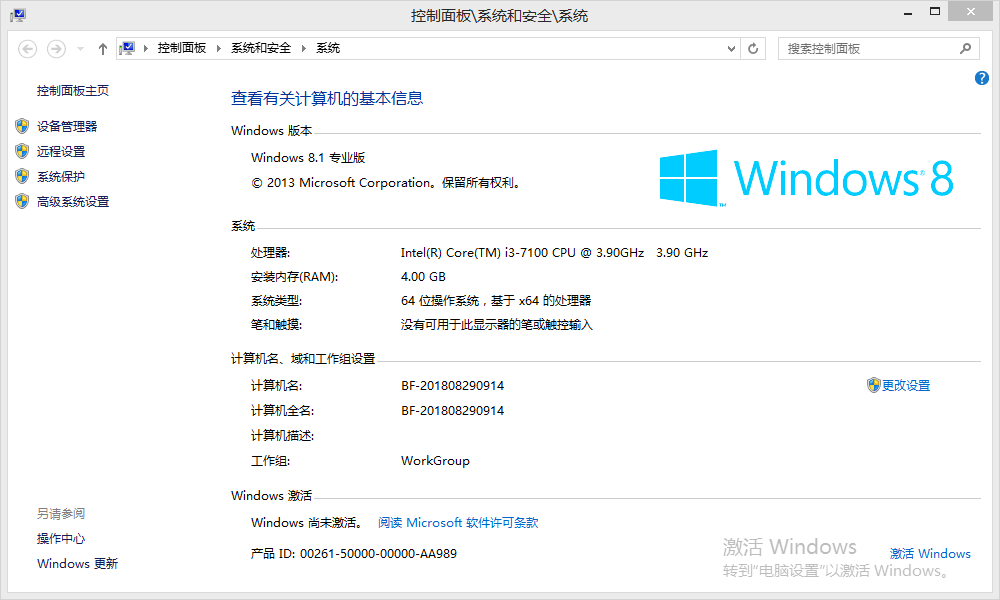Expand the chevron after 系统和安全 breadcrumb
The width and height of the screenshot is (1000, 600).
pos(304,48)
